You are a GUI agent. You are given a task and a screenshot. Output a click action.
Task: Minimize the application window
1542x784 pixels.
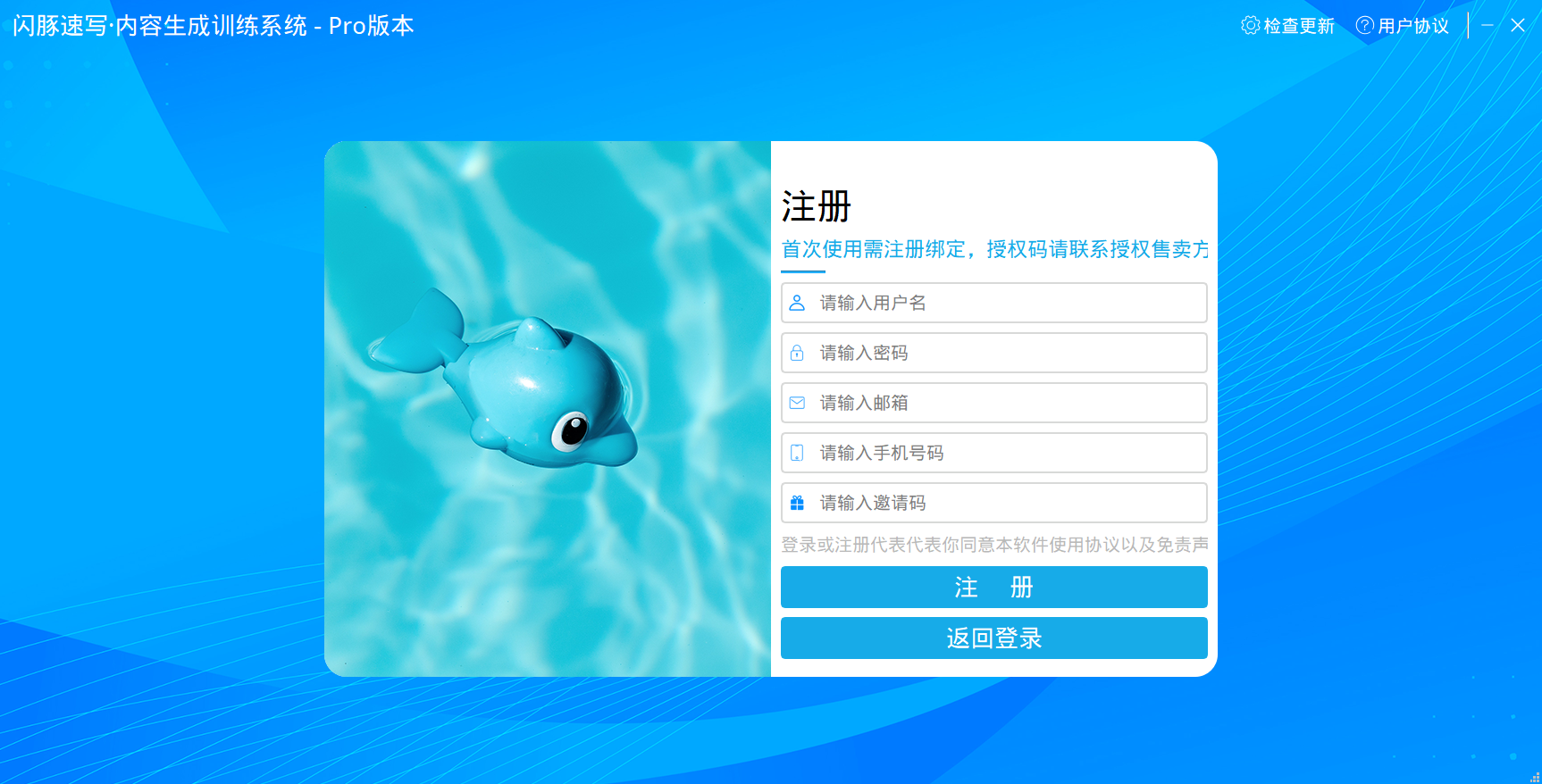[x=1488, y=25]
